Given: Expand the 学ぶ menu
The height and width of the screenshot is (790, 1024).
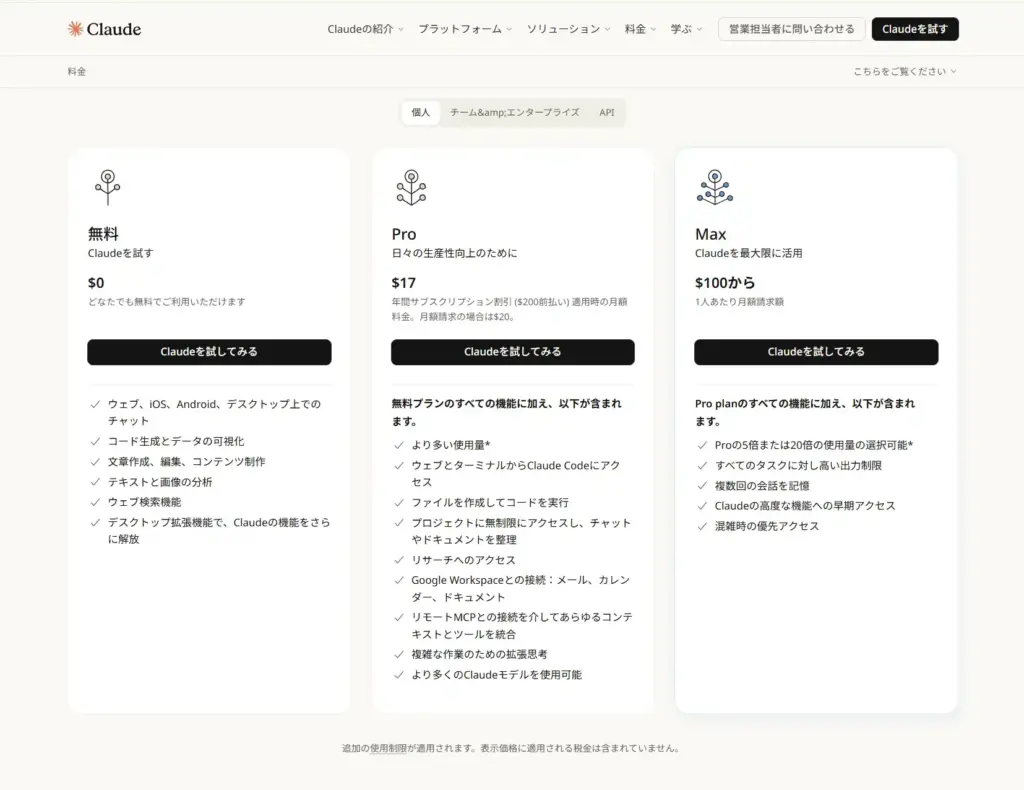Looking at the screenshot, I should coord(686,29).
